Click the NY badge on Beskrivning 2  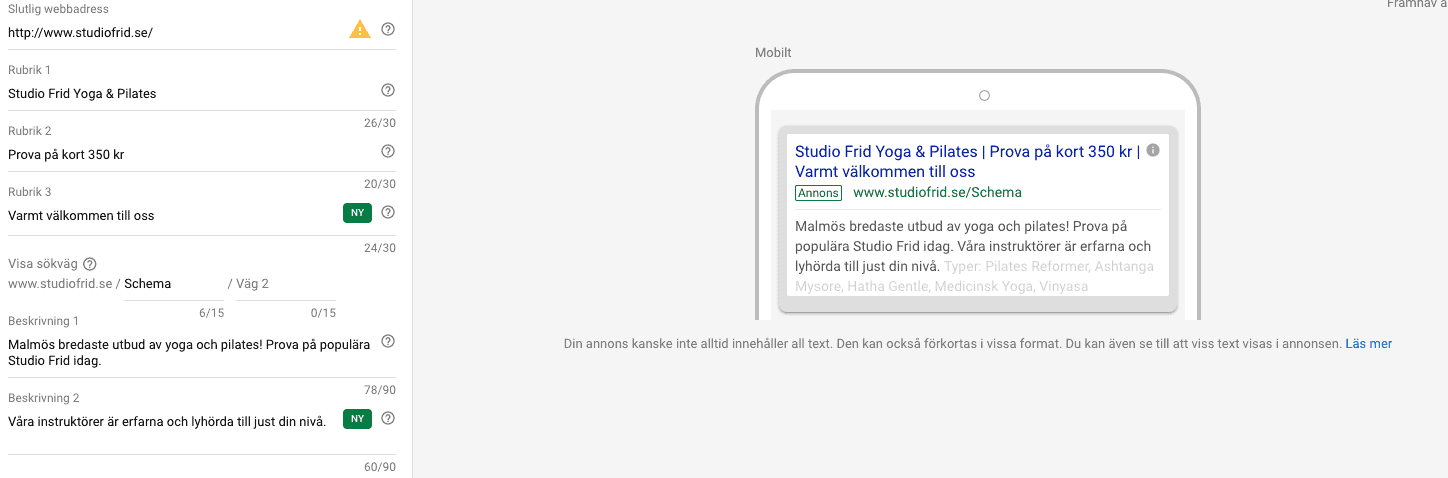click(357, 419)
